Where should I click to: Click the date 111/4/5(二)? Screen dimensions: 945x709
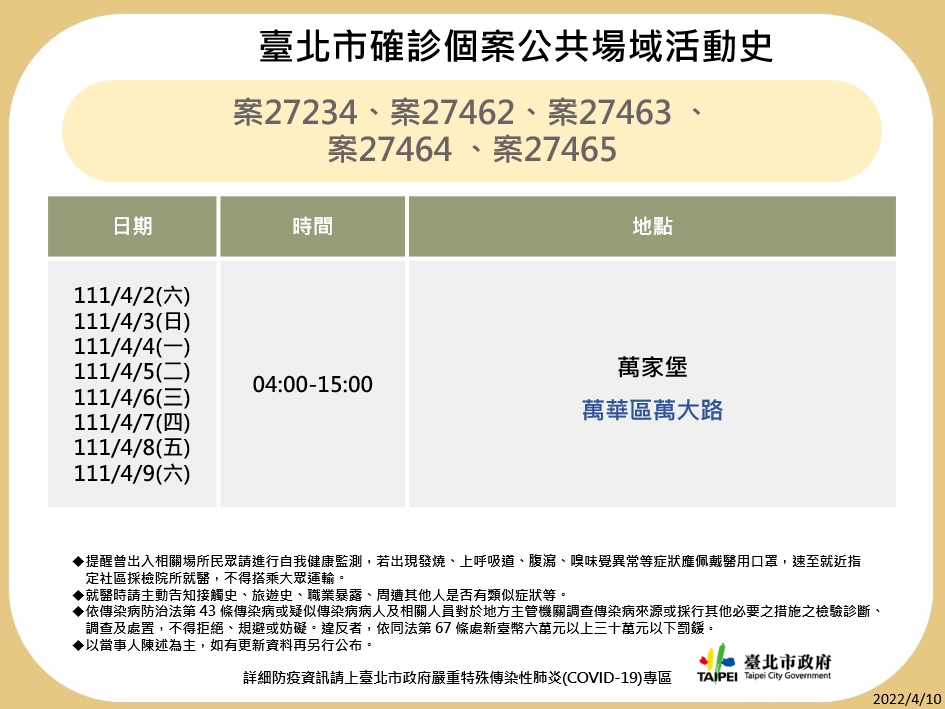click(132, 371)
